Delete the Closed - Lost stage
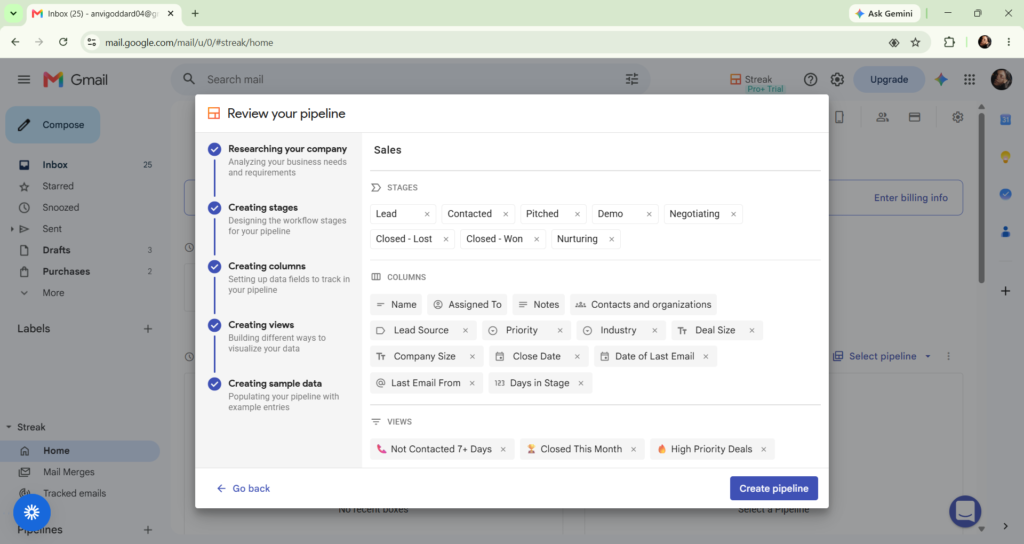Screen dimensions: 1024x544 pos(446,239)
